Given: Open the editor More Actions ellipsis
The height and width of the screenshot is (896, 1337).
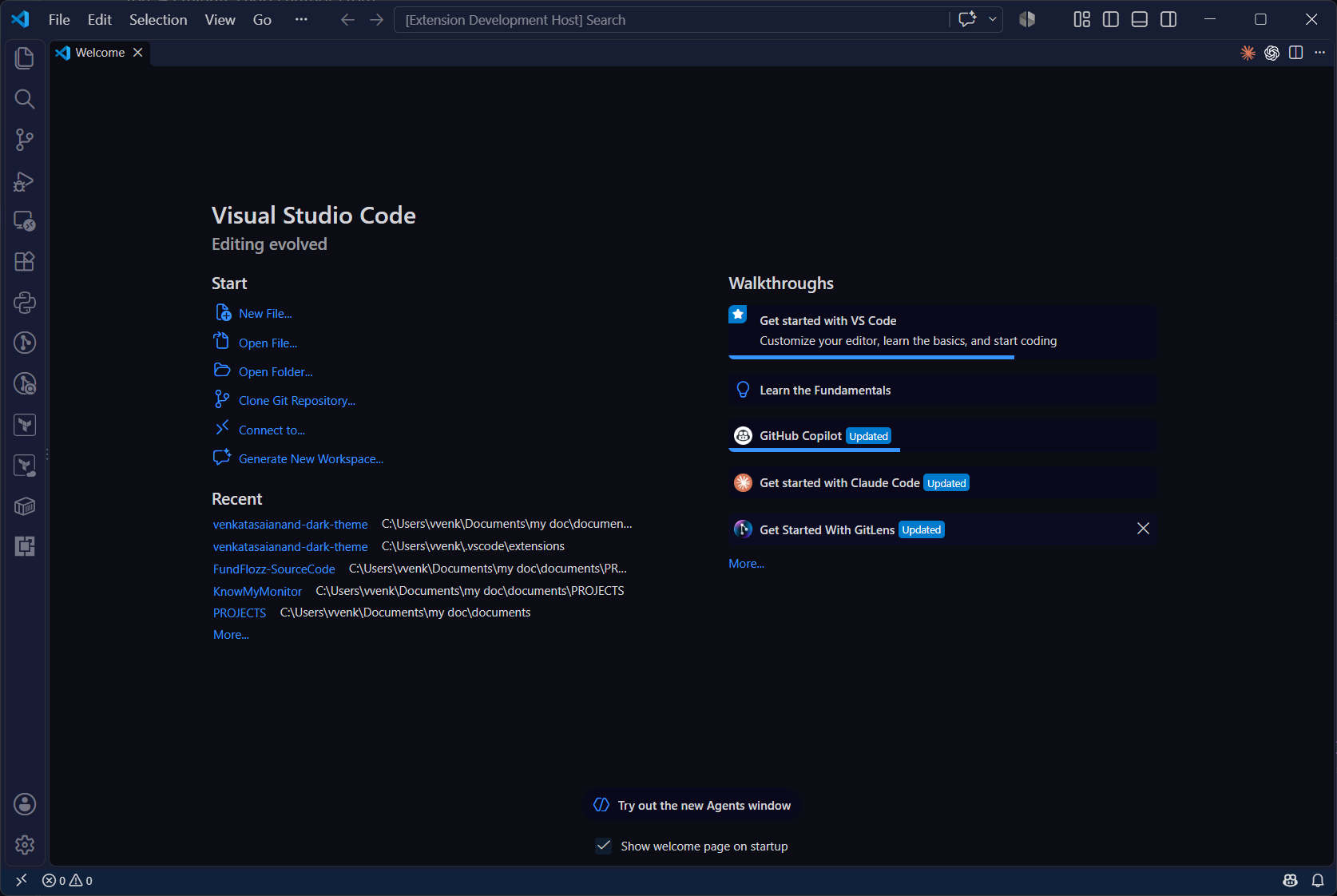Looking at the screenshot, I should 1319,53.
